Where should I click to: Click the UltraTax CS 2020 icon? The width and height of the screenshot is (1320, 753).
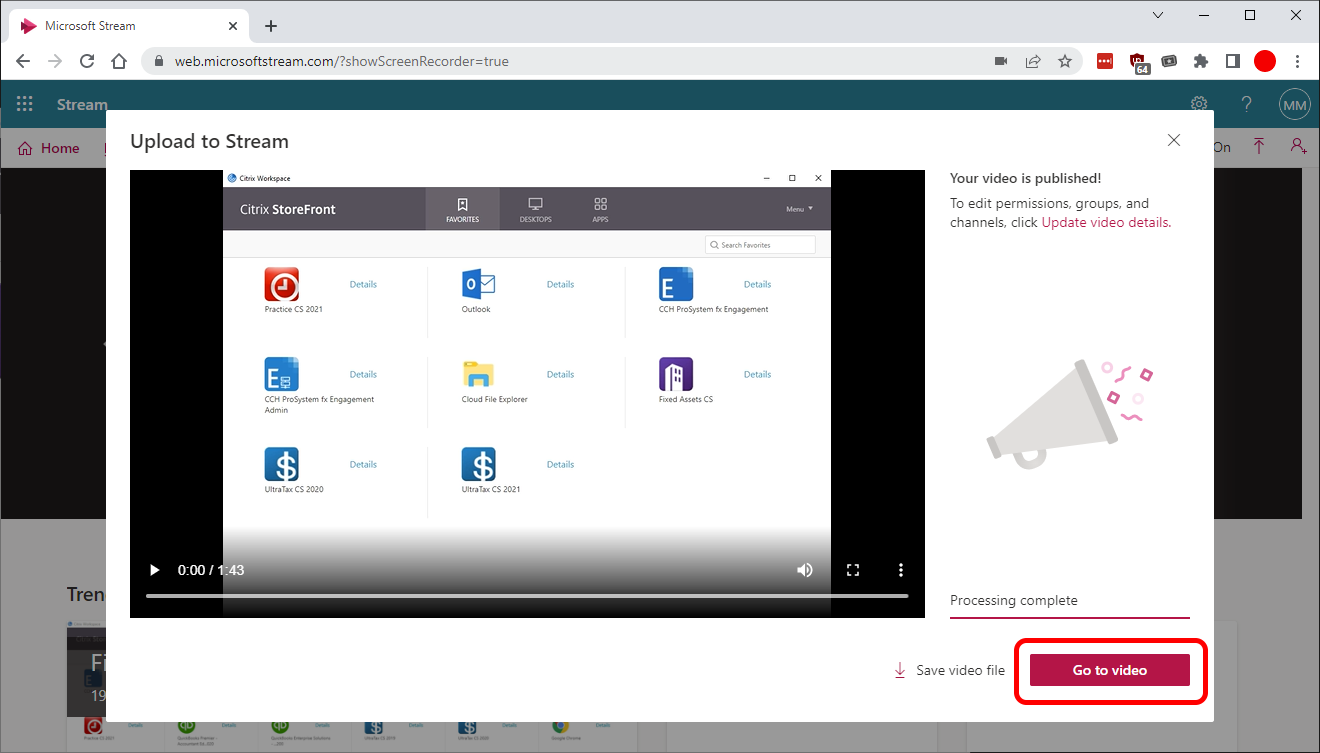[282, 464]
